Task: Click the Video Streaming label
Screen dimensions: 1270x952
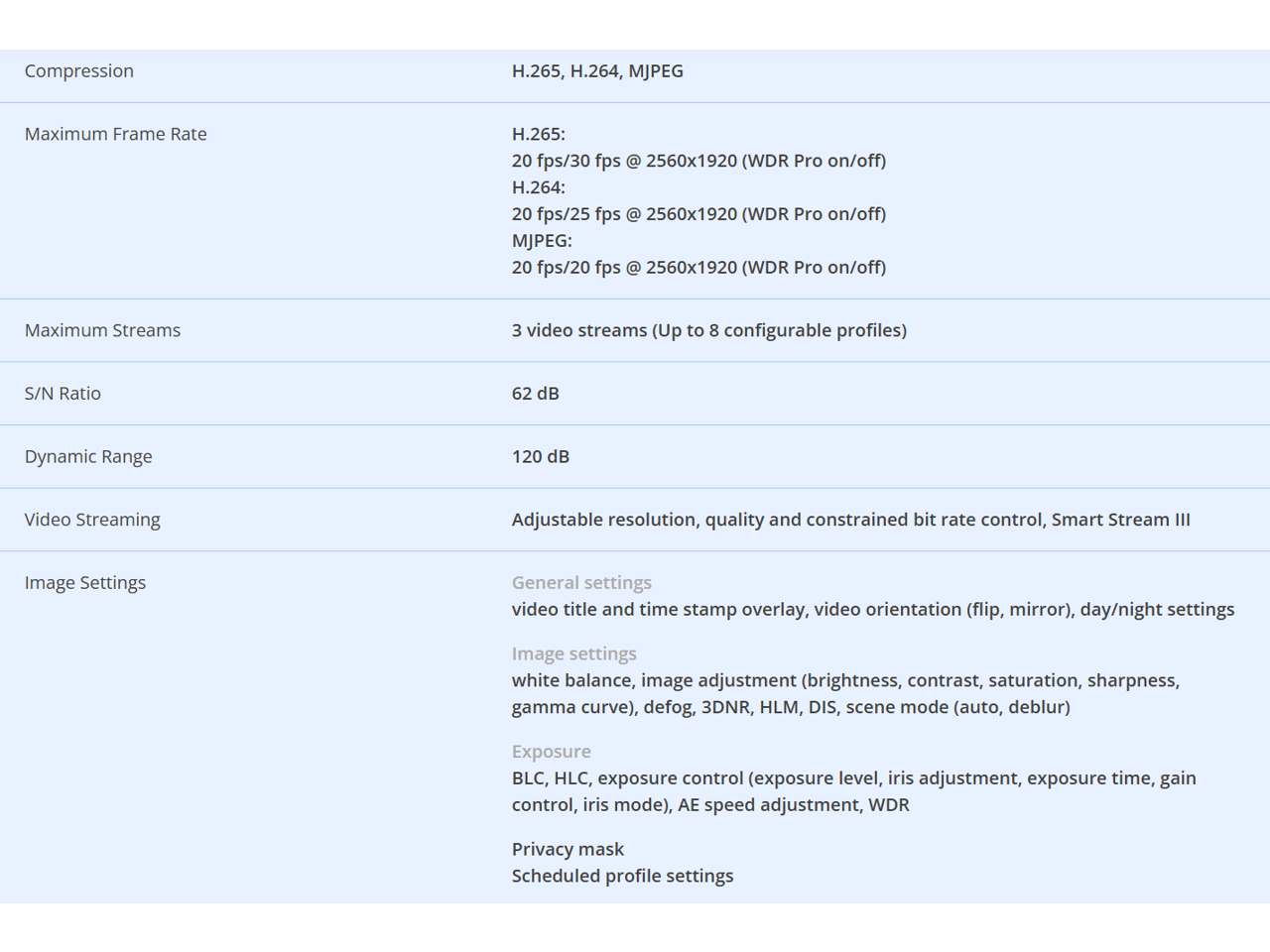Action: coord(92,520)
